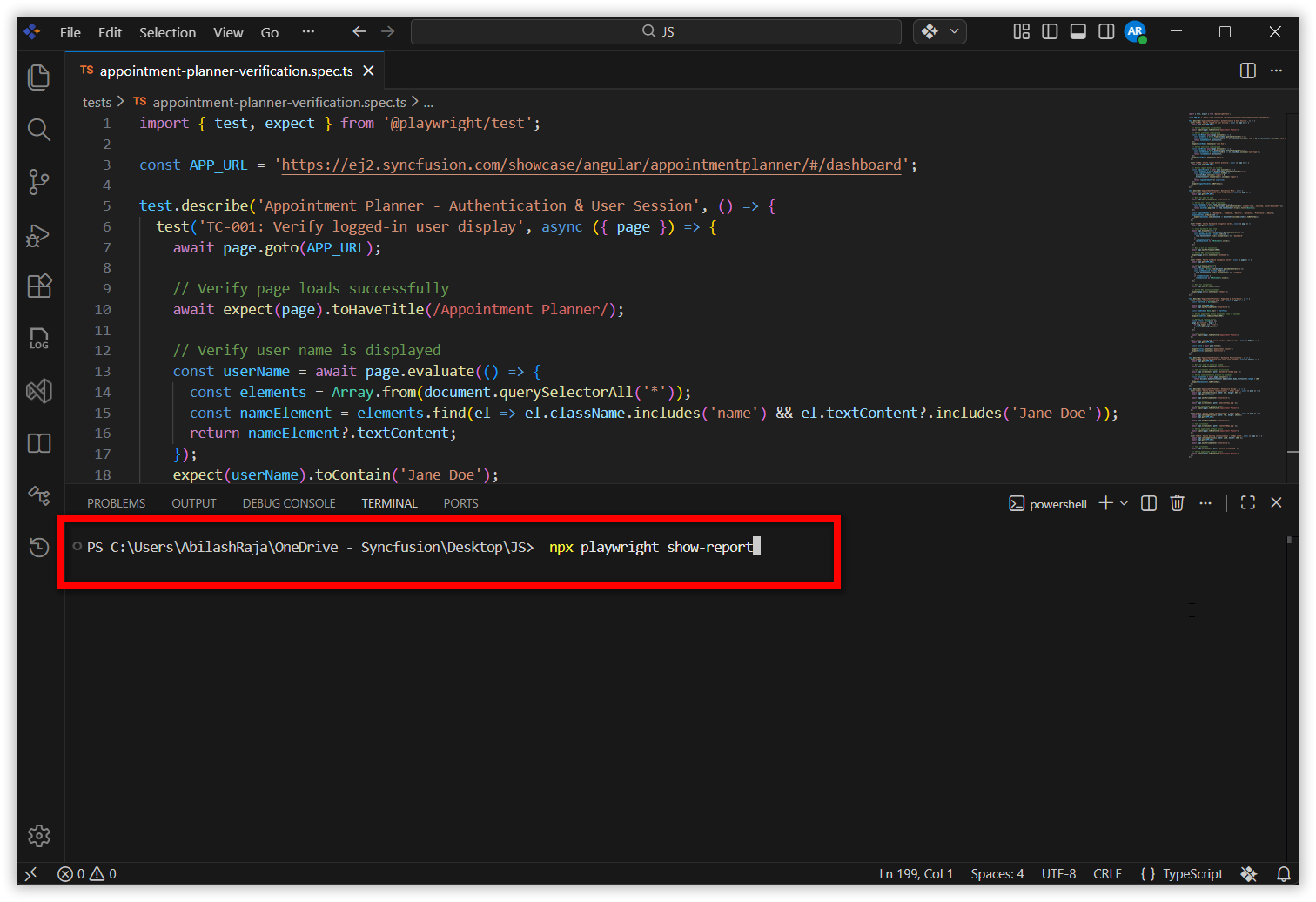The width and height of the screenshot is (1316, 902).
Task: Open the Source Control view
Action: click(39, 182)
